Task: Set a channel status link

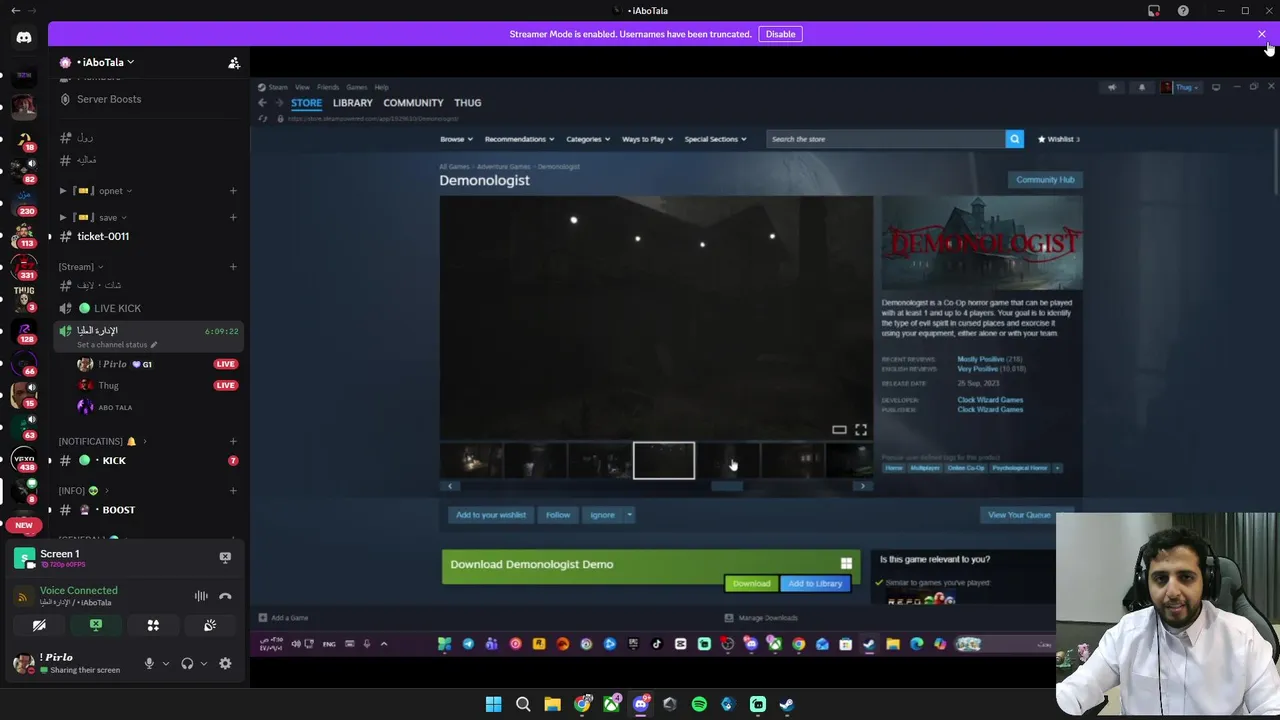Action: pyautogui.click(x=117, y=345)
